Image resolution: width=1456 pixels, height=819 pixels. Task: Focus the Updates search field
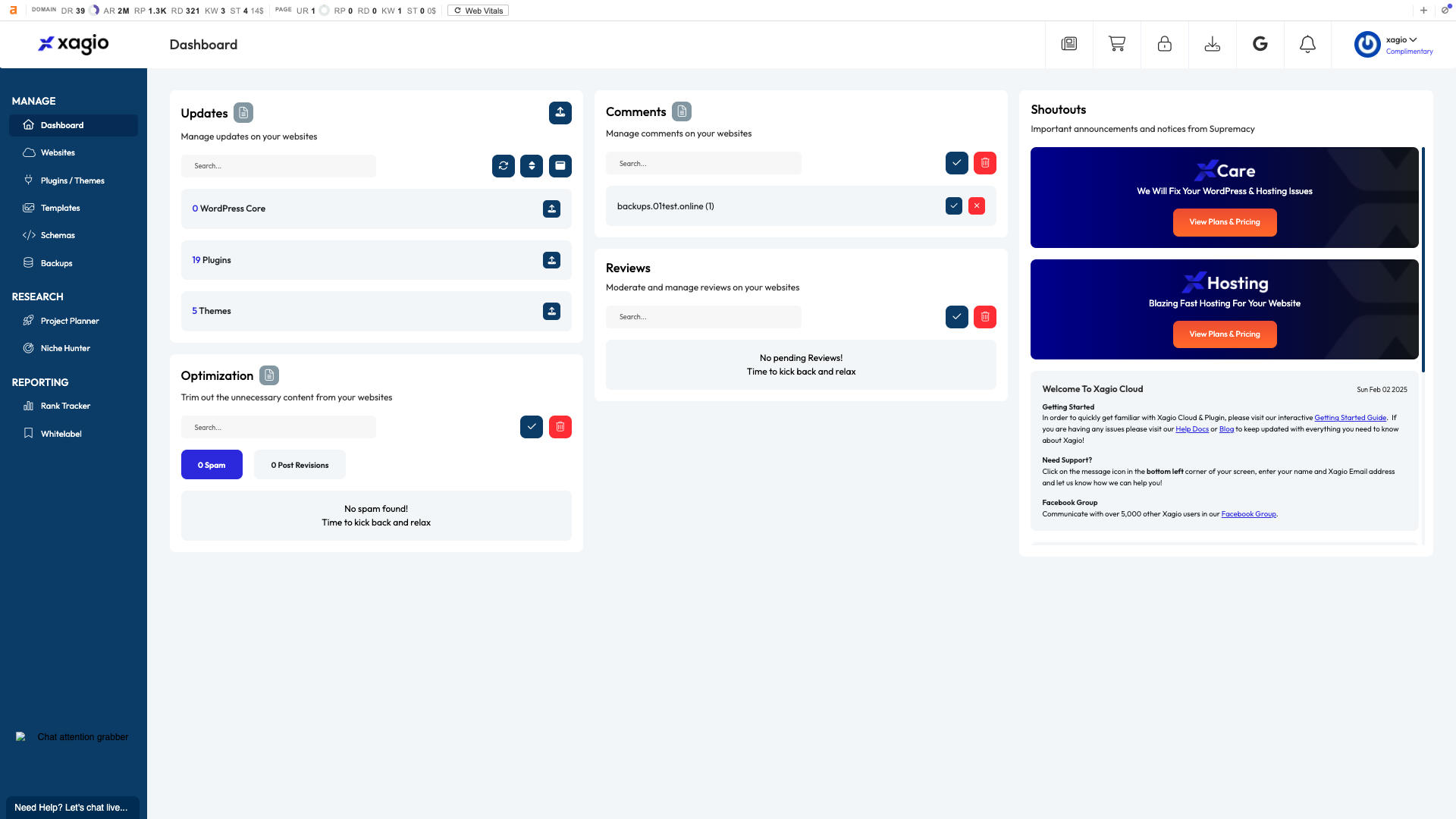coord(278,166)
